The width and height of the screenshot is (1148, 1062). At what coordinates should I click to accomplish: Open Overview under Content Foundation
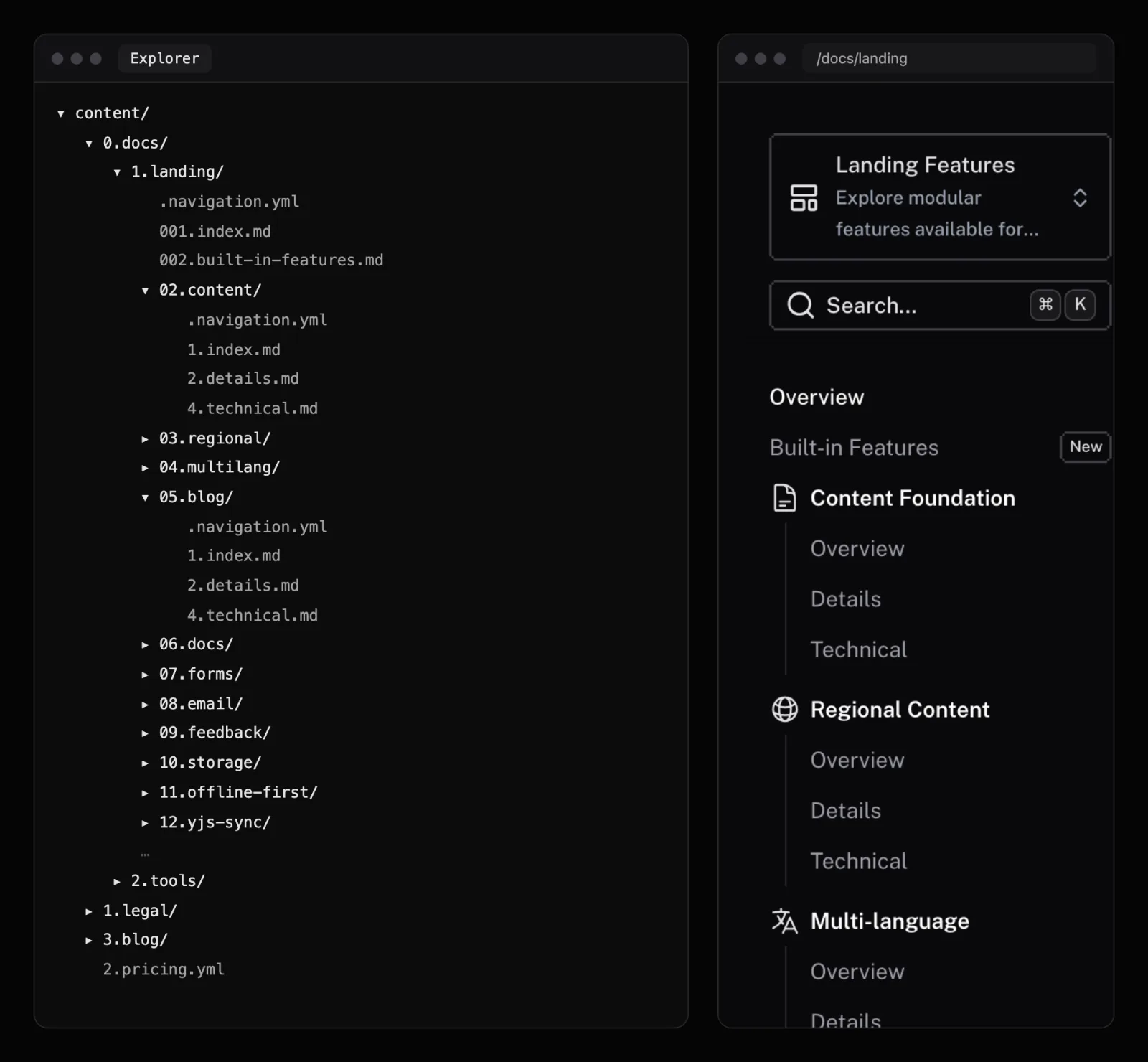[x=857, y=548]
